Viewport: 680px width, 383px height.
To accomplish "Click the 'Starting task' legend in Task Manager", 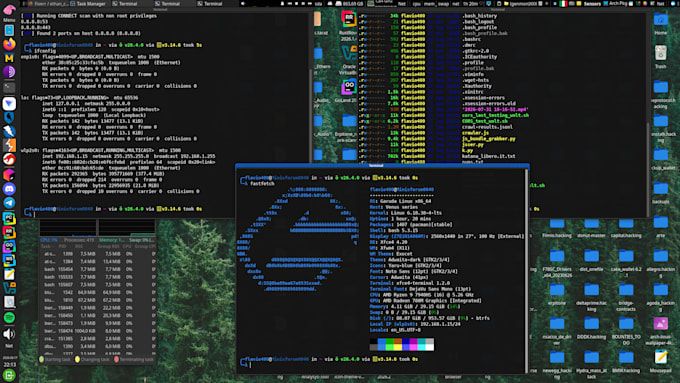I will pos(55,359).
